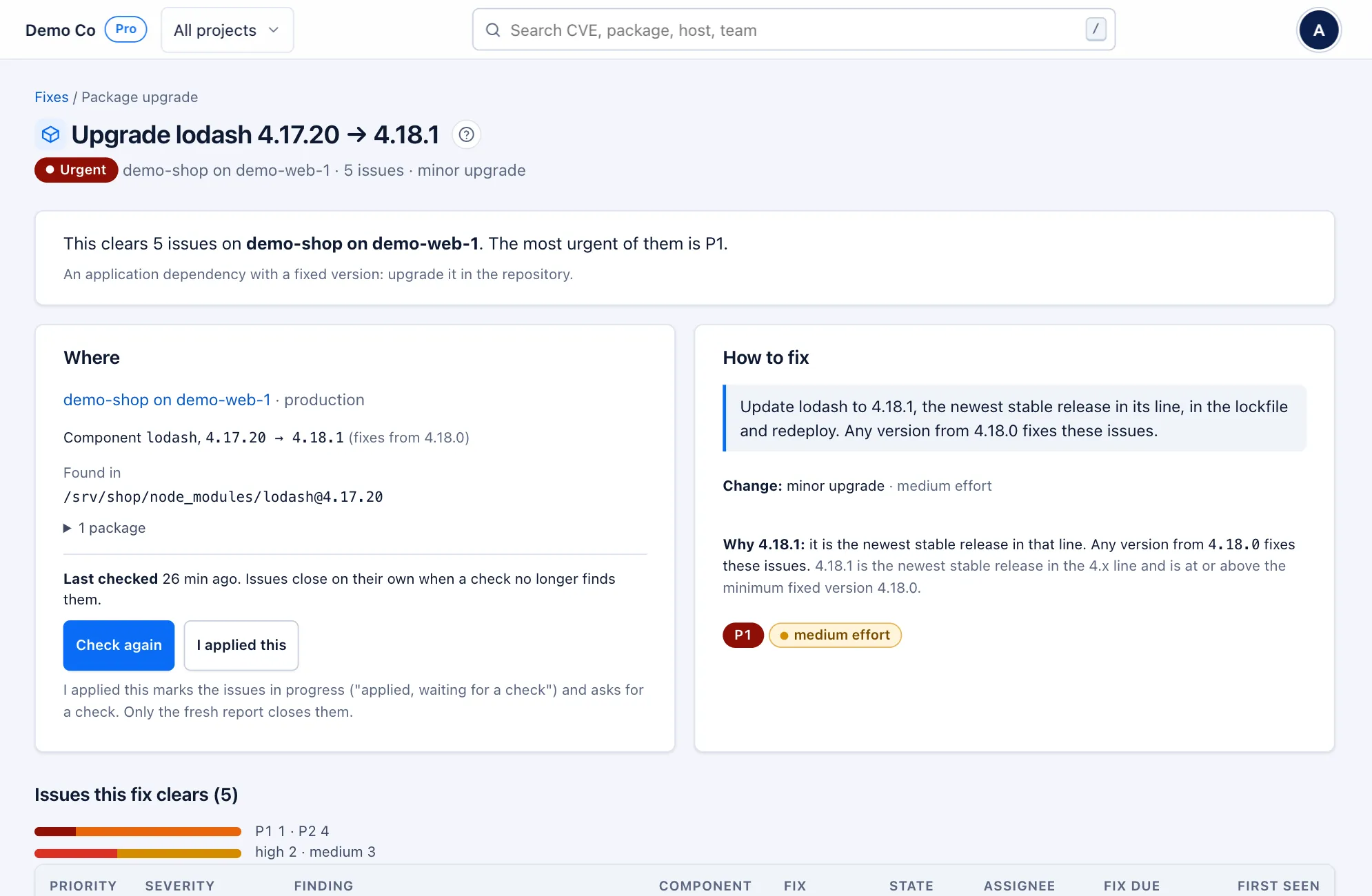The width and height of the screenshot is (1372, 896).
Task: Go to the Fixes breadcrumb link
Action: 52,97
